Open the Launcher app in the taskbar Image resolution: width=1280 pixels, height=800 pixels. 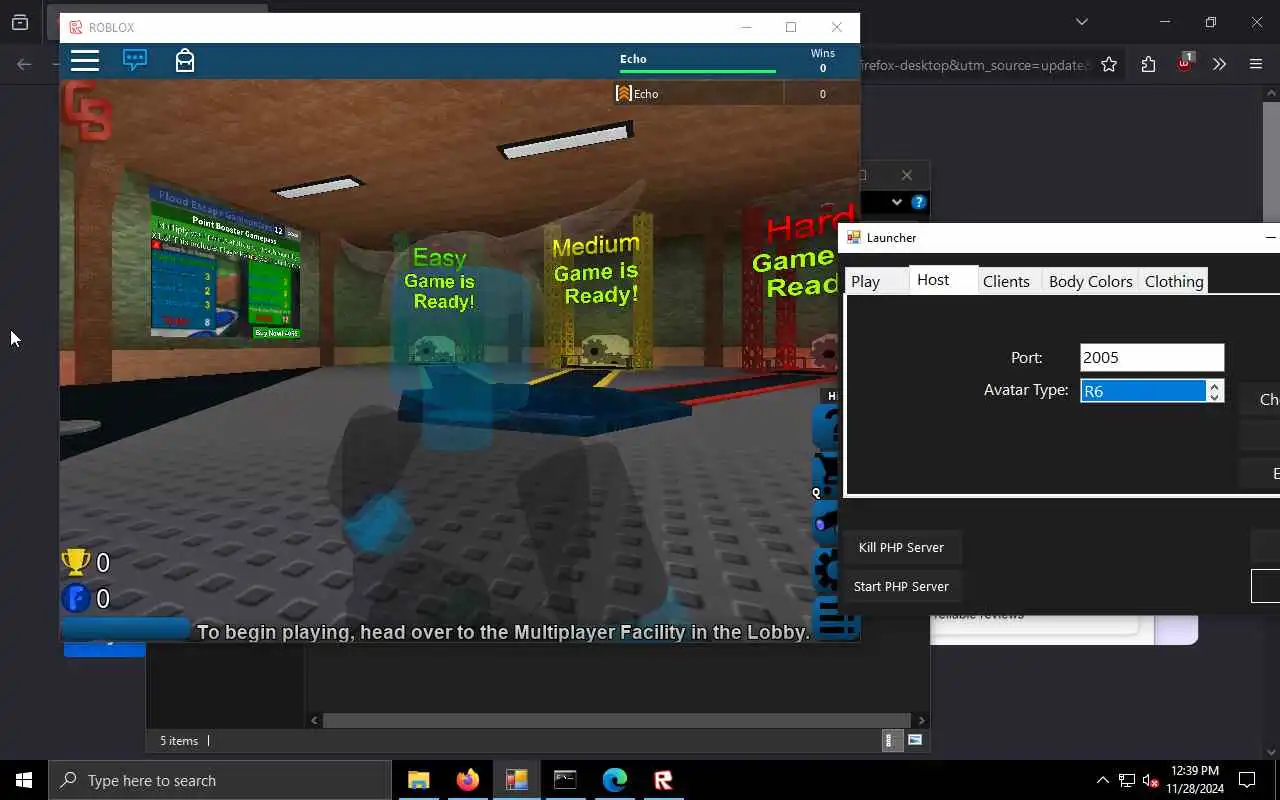click(516, 780)
